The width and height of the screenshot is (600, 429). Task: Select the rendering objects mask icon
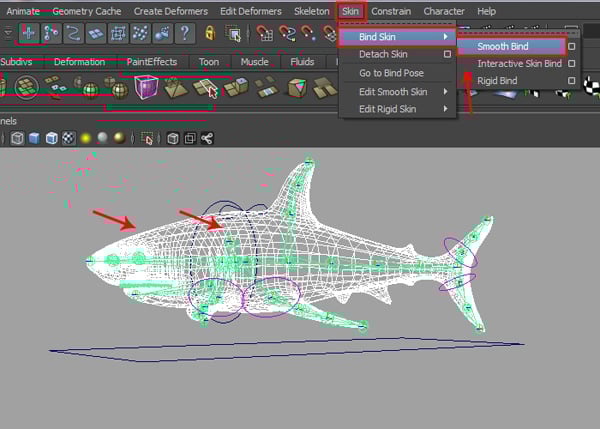tap(163, 33)
